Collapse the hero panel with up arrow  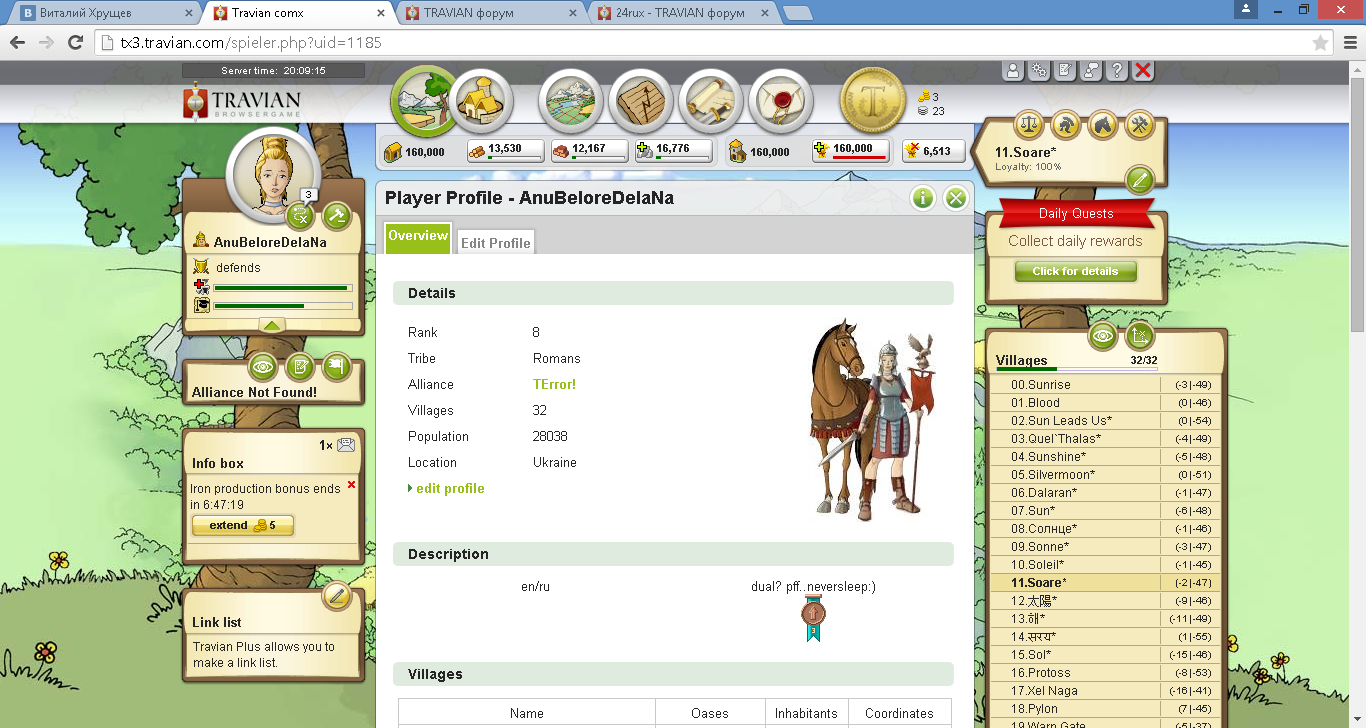coord(273,325)
